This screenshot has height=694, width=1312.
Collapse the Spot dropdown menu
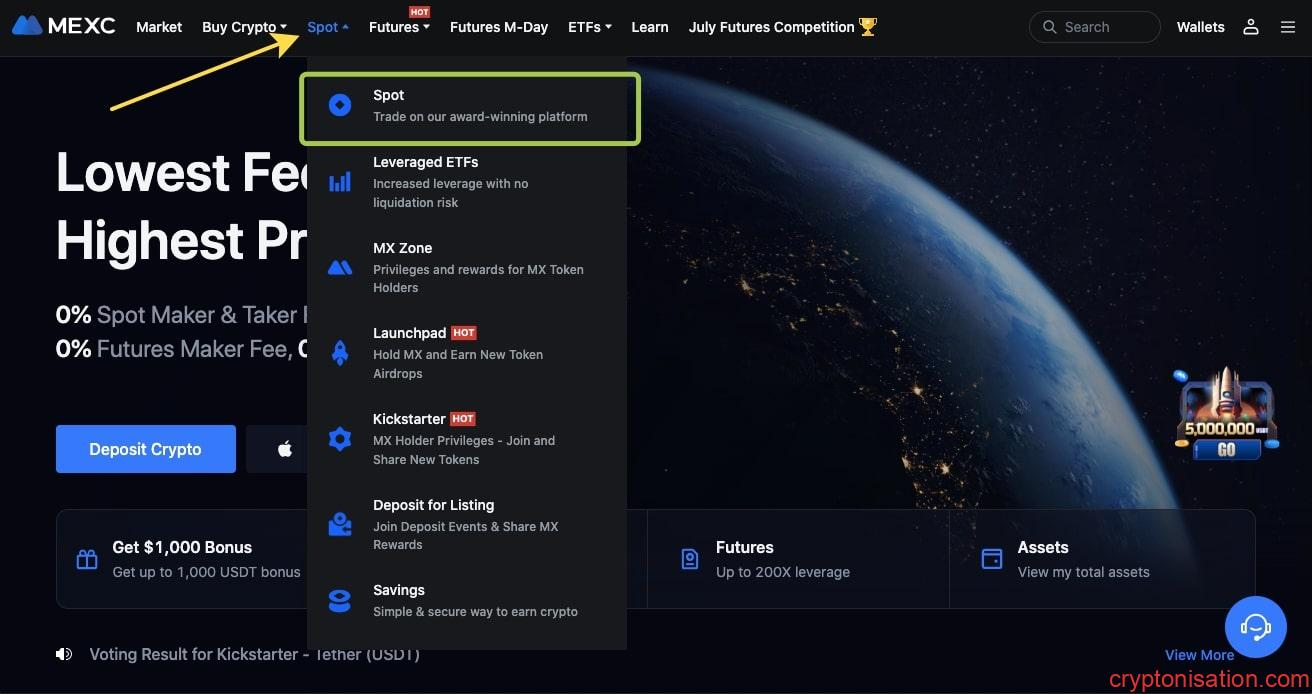[x=328, y=27]
